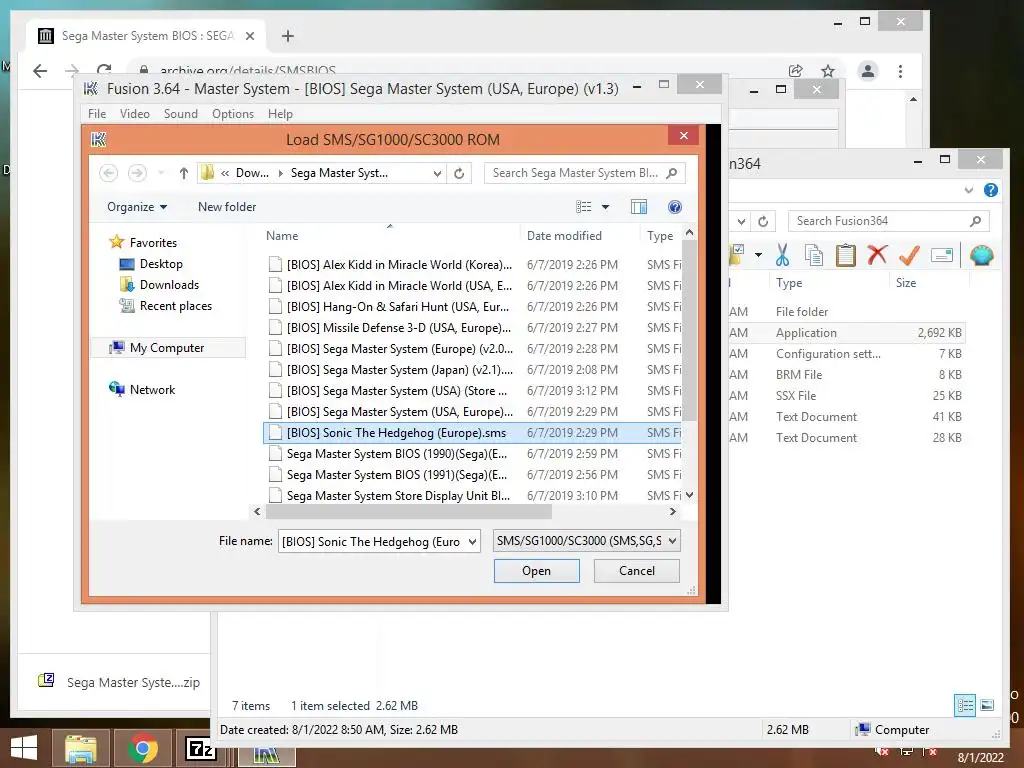The image size is (1024, 768).
Task: Open the Windows Start button
Action: pos(24,748)
